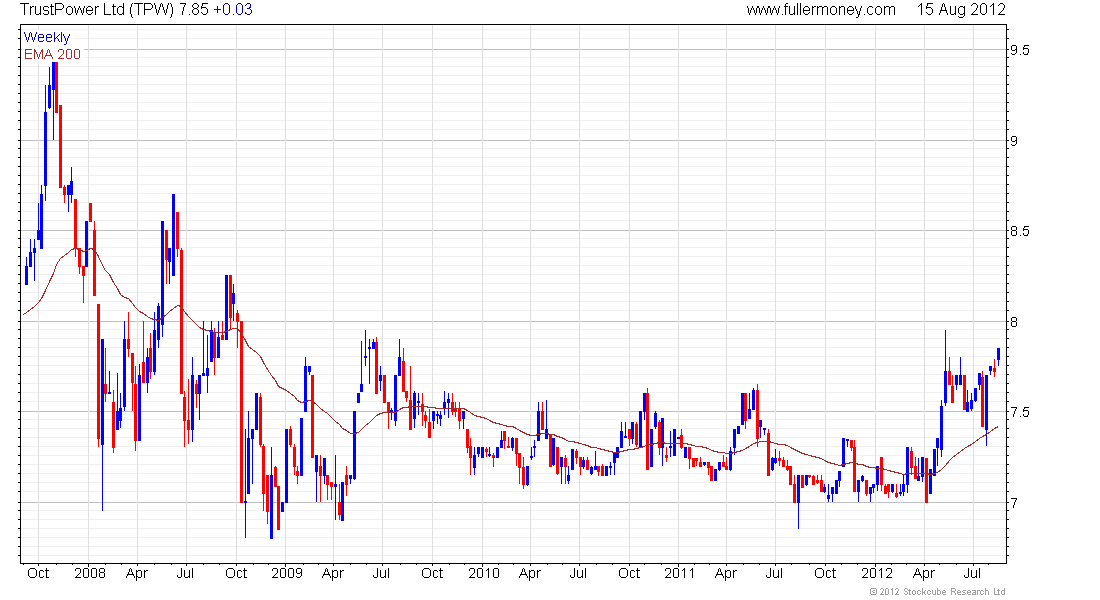Click the 2008 year label on time axis
Screen dimensions: 1100x600
coord(90,573)
